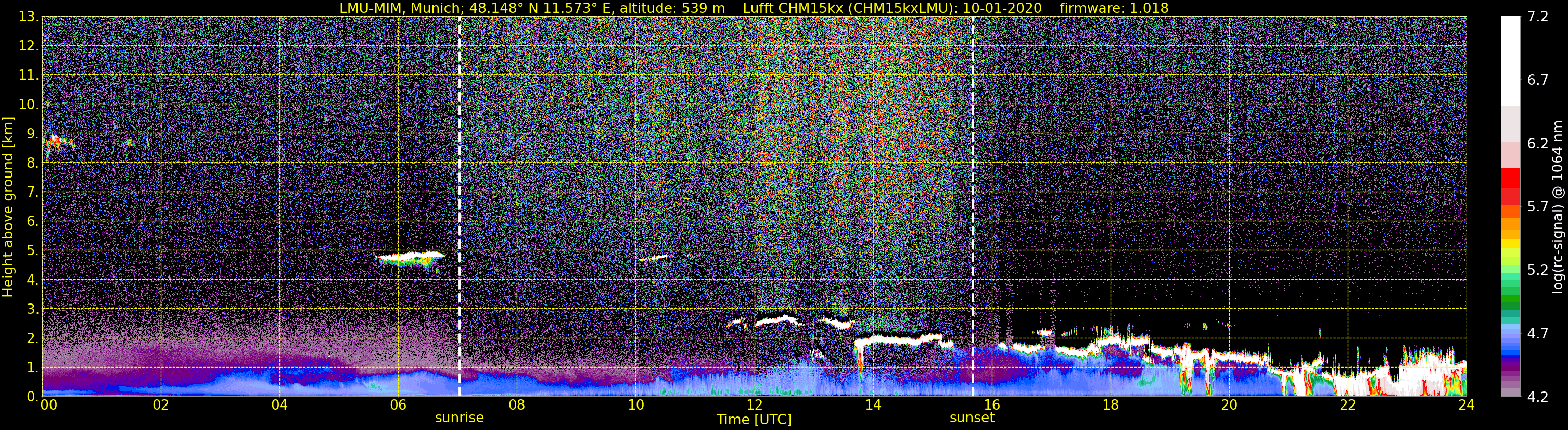The width and height of the screenshot is (1568, 430).
Task: Click the 'Lufft CHM15kx' instrument name in the title
Action: tap(793, 8)
